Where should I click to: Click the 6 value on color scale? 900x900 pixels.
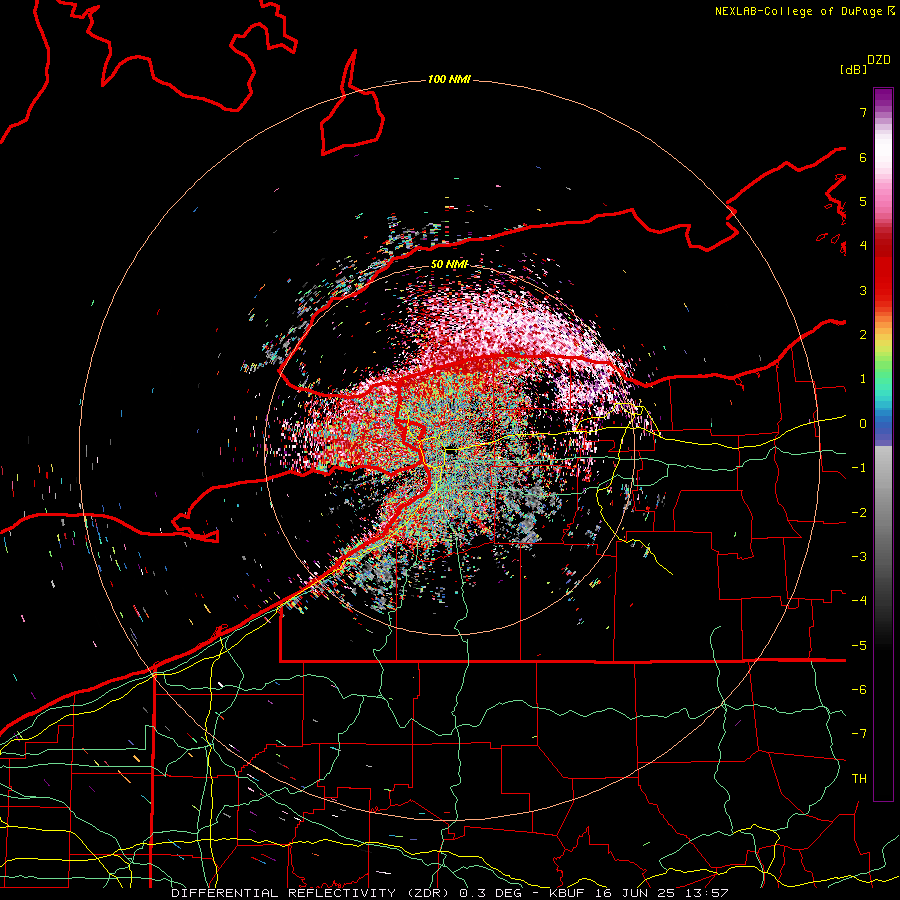863,157
